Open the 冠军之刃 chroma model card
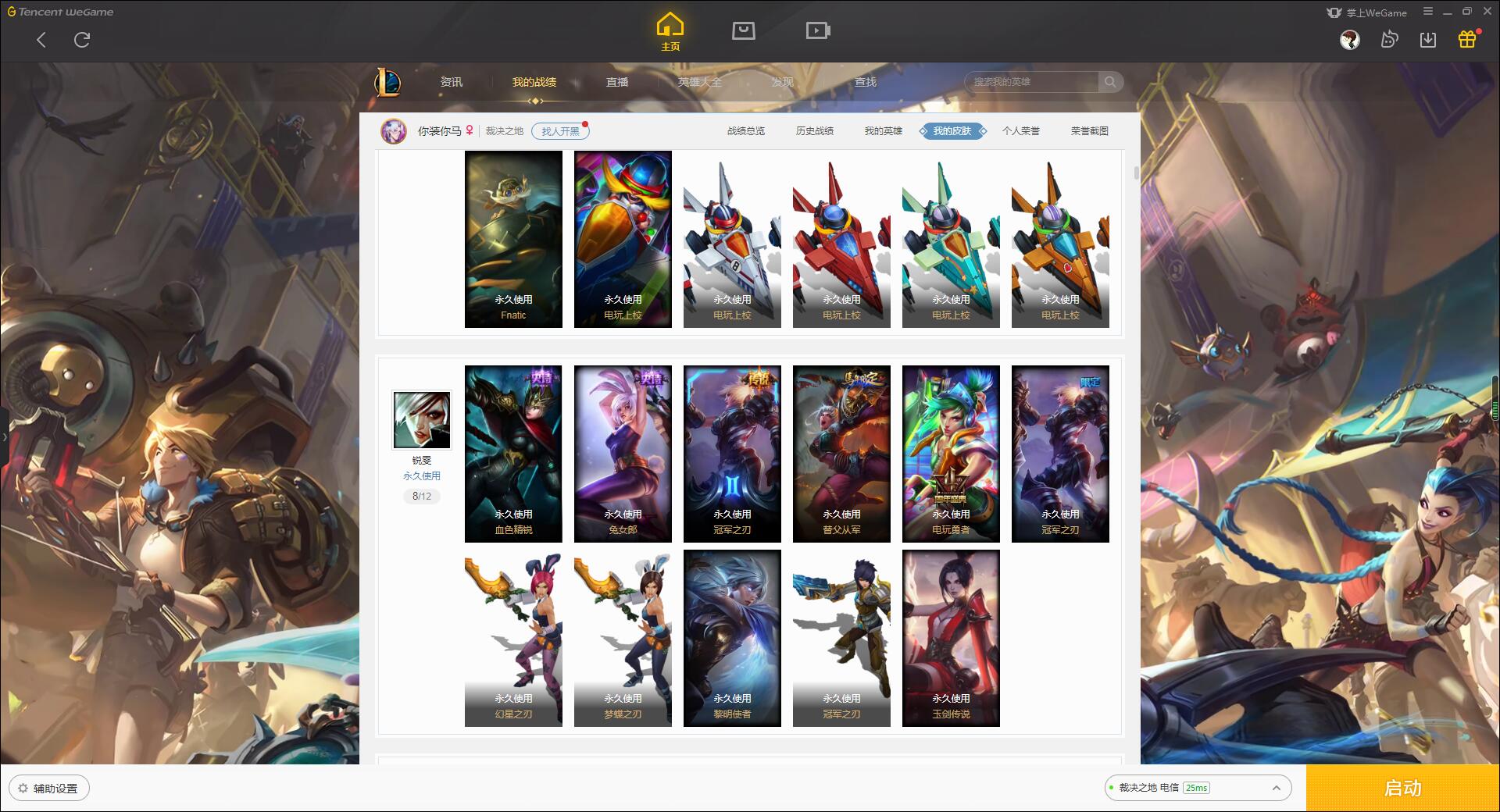 pyautogui.click(x=841, y=638)
